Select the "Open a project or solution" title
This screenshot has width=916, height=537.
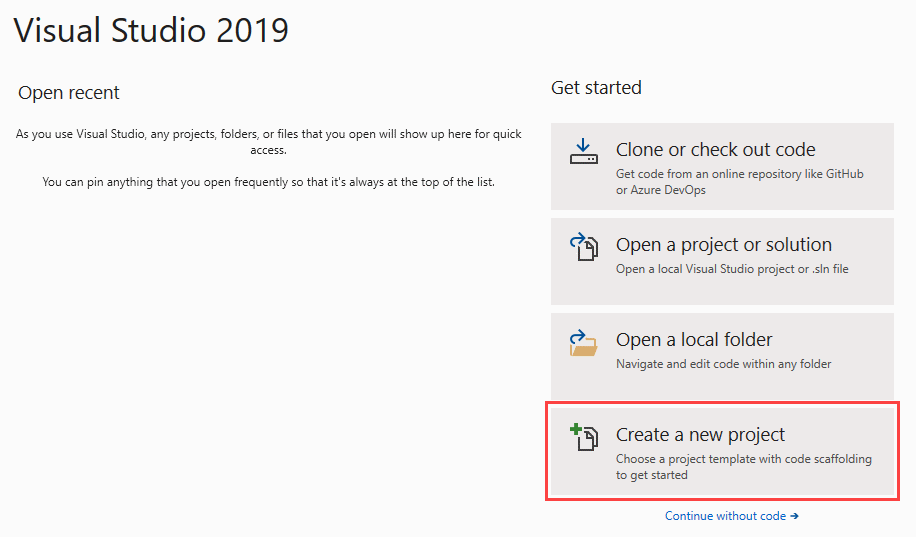pyautogui.click(x=723, y=245)
